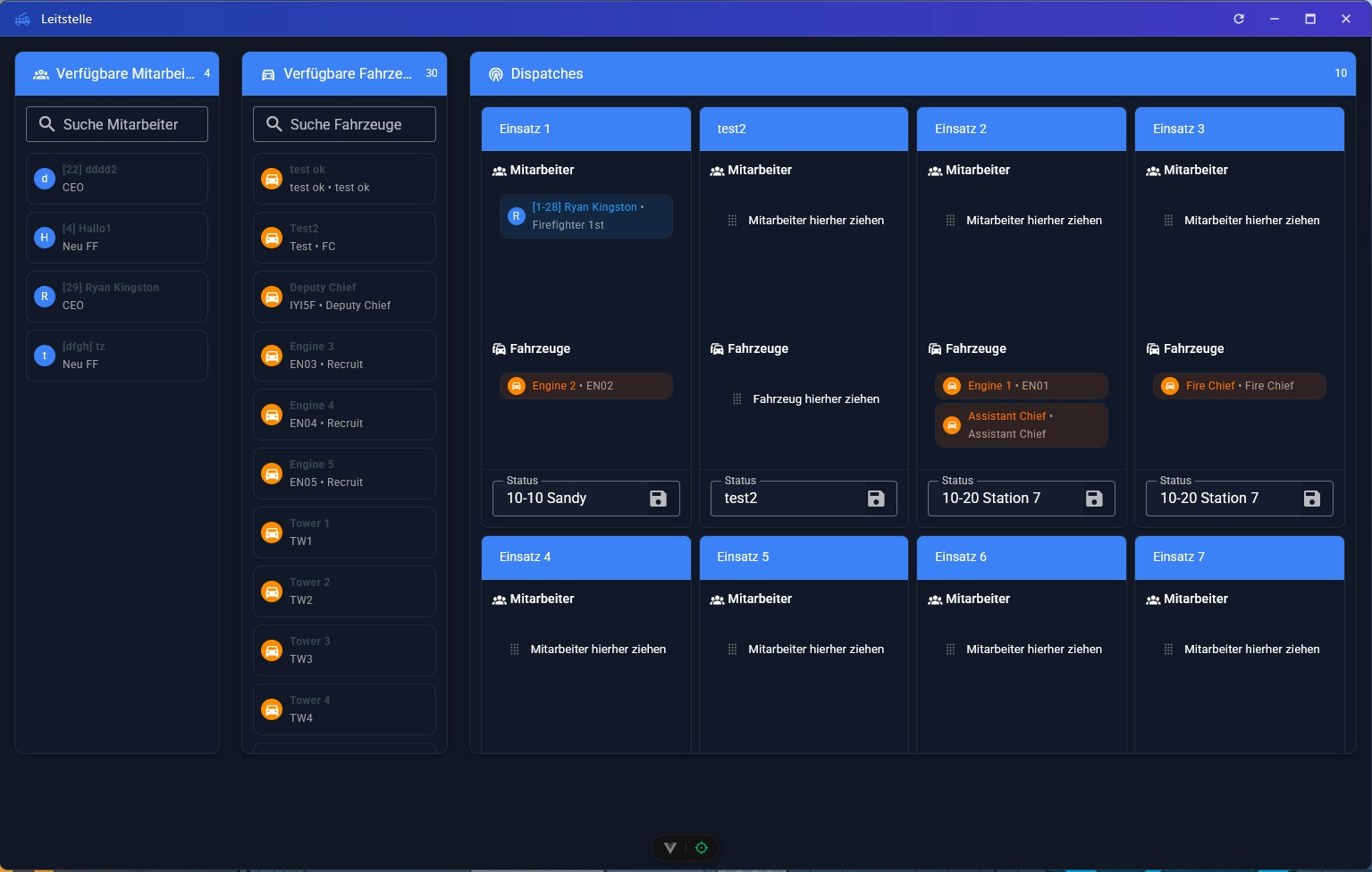Click the orange icon of Tower 1

tap(272, 532)
